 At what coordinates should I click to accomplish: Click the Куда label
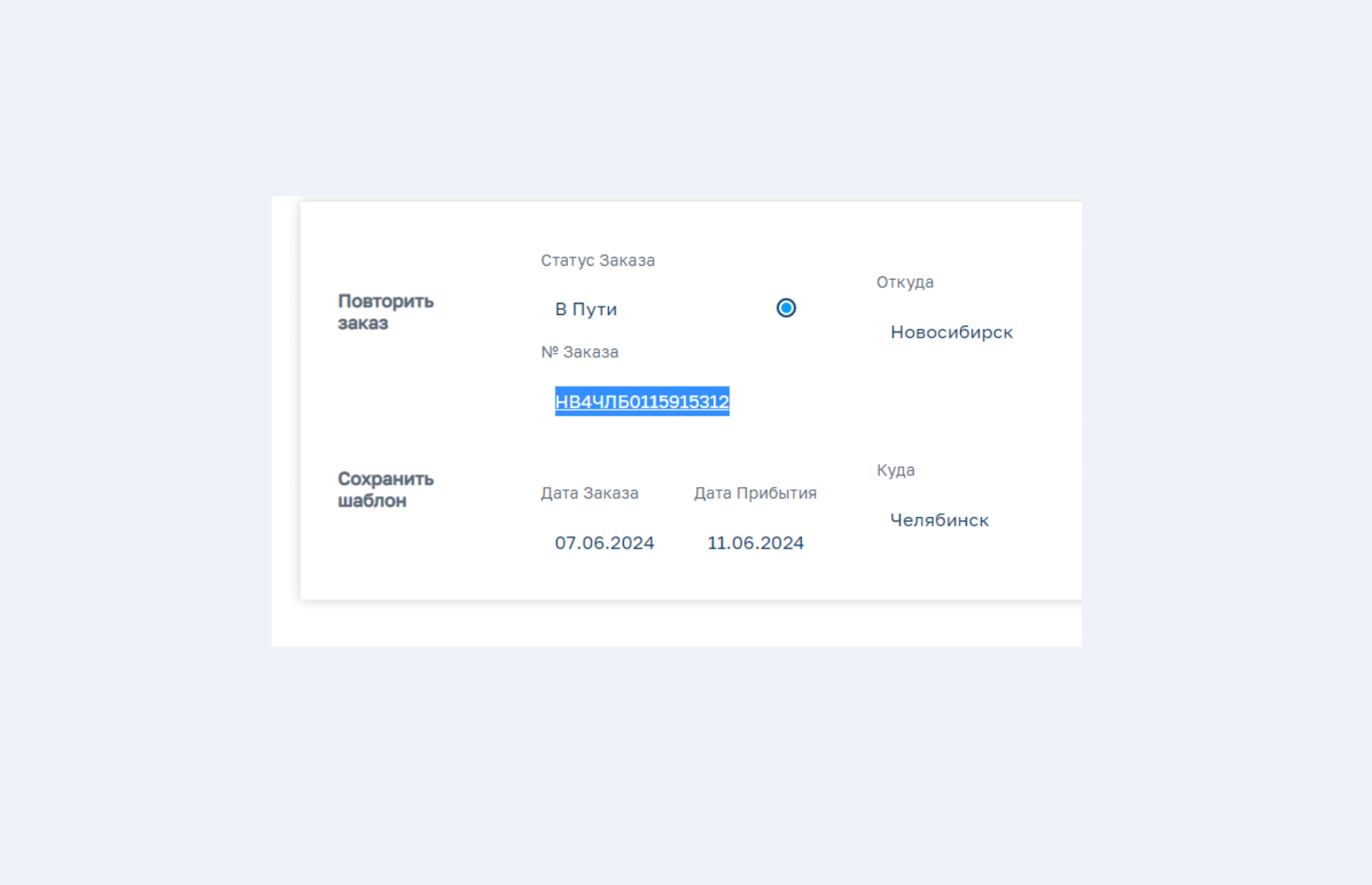tap(895, 470)
